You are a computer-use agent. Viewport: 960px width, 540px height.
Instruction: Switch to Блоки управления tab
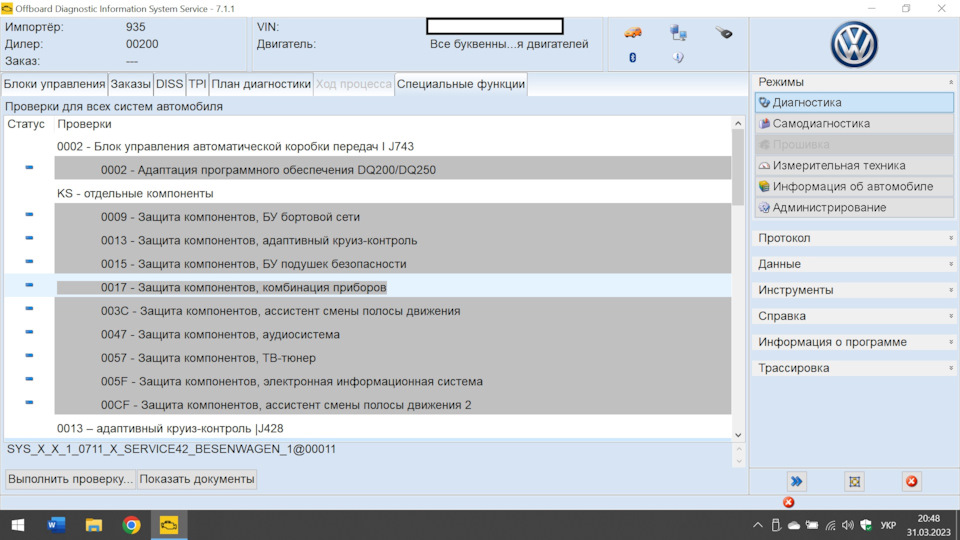[54, 84]
